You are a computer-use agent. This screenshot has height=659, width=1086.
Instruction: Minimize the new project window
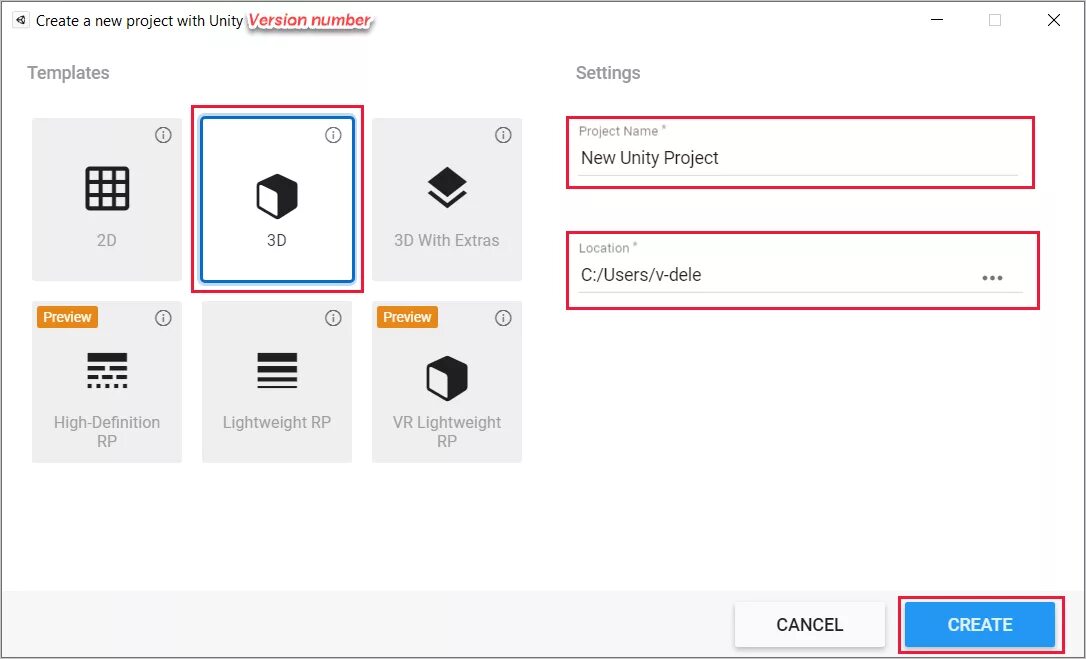click(937, 20)
